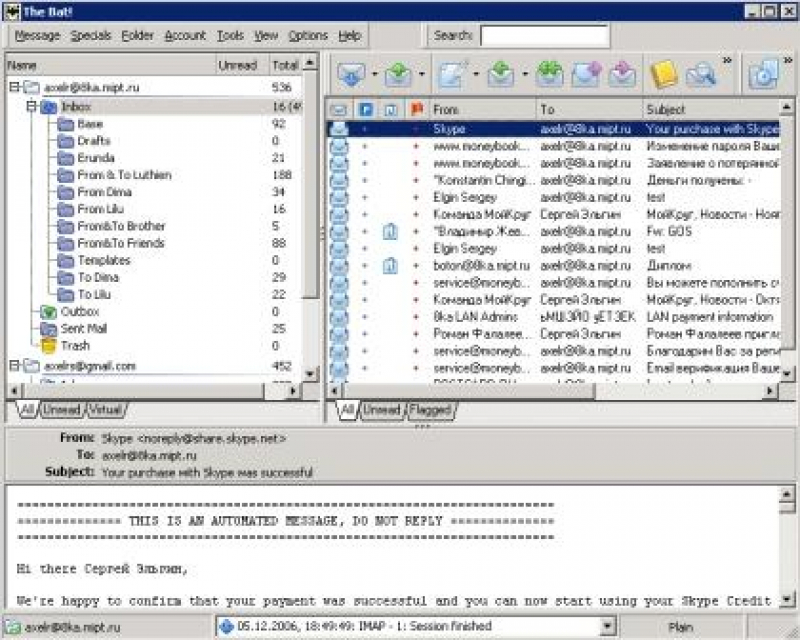Click the status bar account icon for axelr@8ka.mipt.ru

point(12,627)
